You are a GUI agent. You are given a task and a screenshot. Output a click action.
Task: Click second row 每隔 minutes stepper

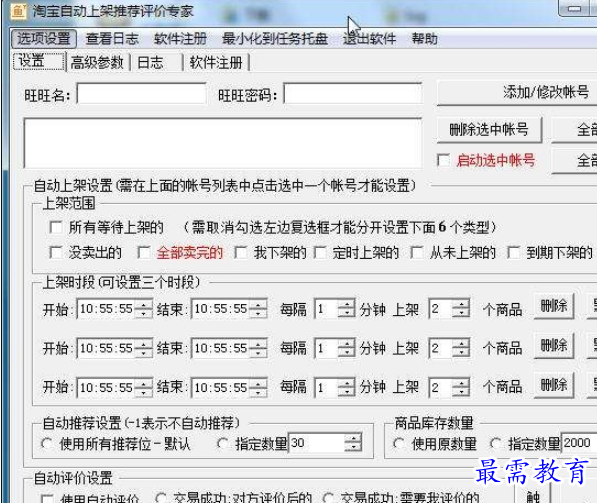(346, 348)
